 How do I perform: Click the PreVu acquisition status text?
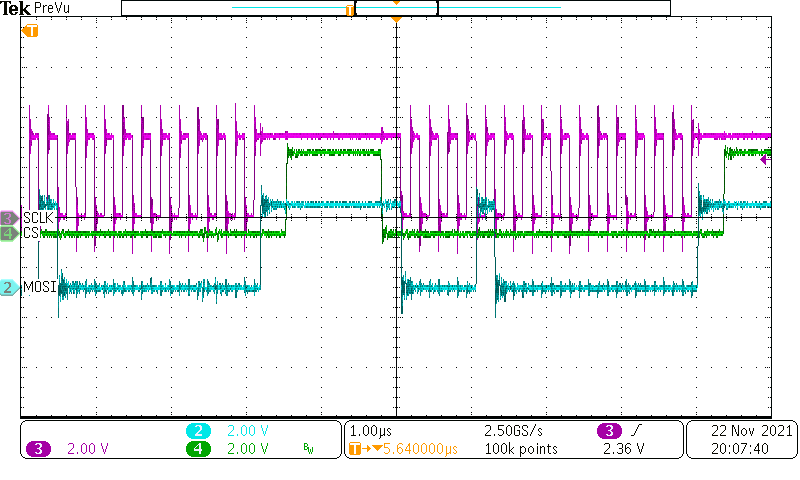(52, 8)
